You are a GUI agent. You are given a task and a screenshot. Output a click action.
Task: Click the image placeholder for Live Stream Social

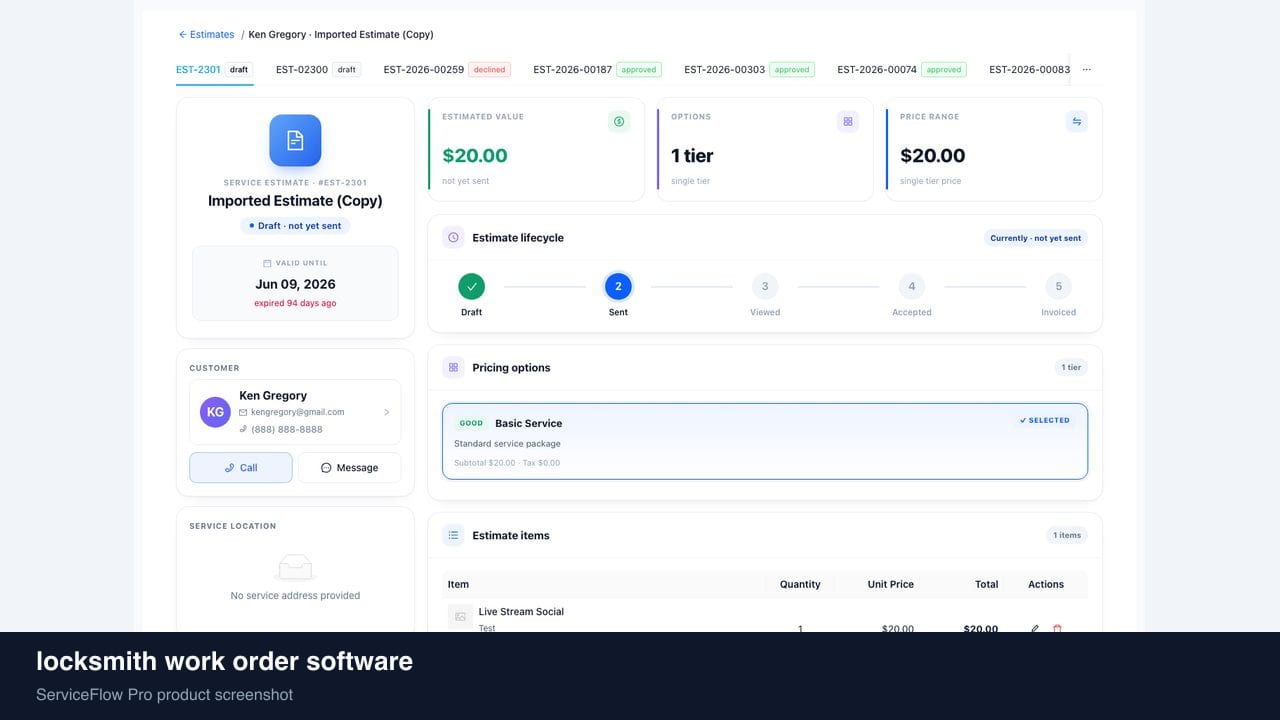460,617
